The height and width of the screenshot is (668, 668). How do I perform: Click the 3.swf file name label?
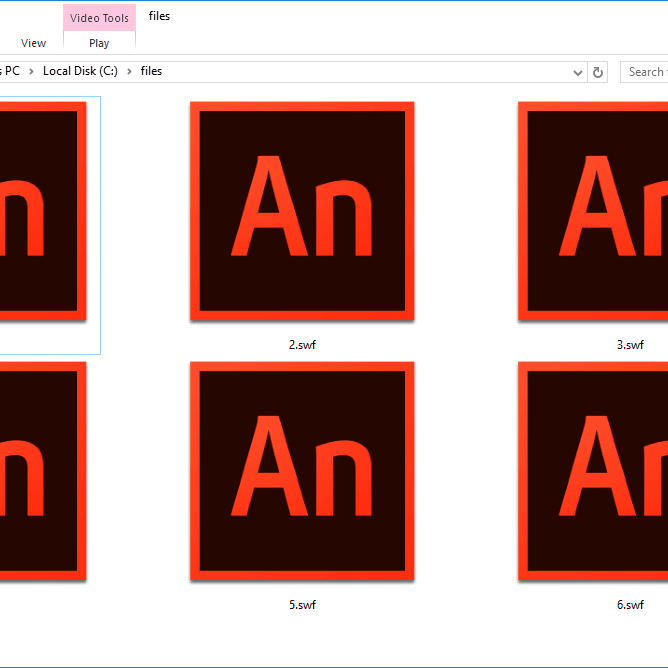pos(630,345)
